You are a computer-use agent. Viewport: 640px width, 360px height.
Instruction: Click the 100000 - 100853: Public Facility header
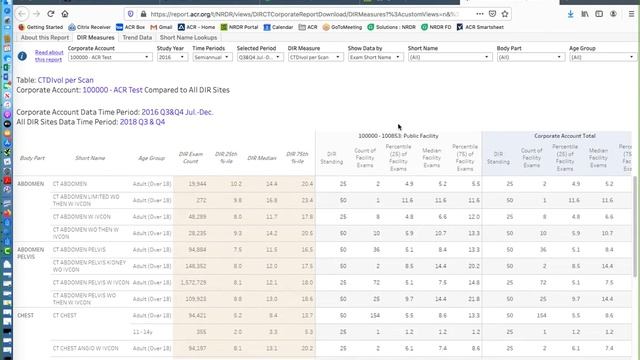click(398, 136)
